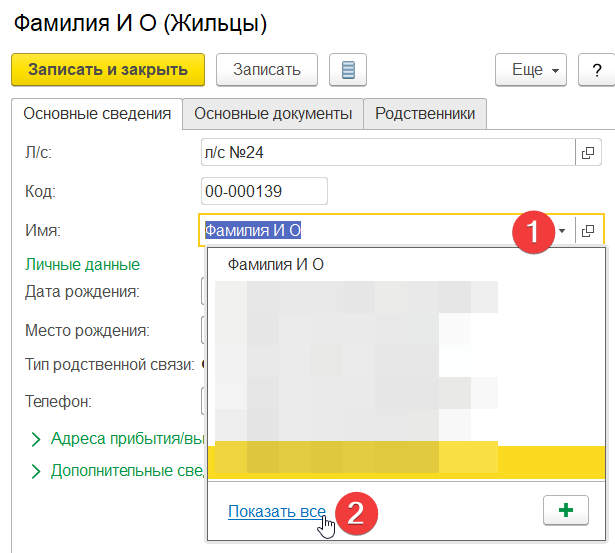Click the green plus create button
Viewport: 615px width, 553px height.
566,510
